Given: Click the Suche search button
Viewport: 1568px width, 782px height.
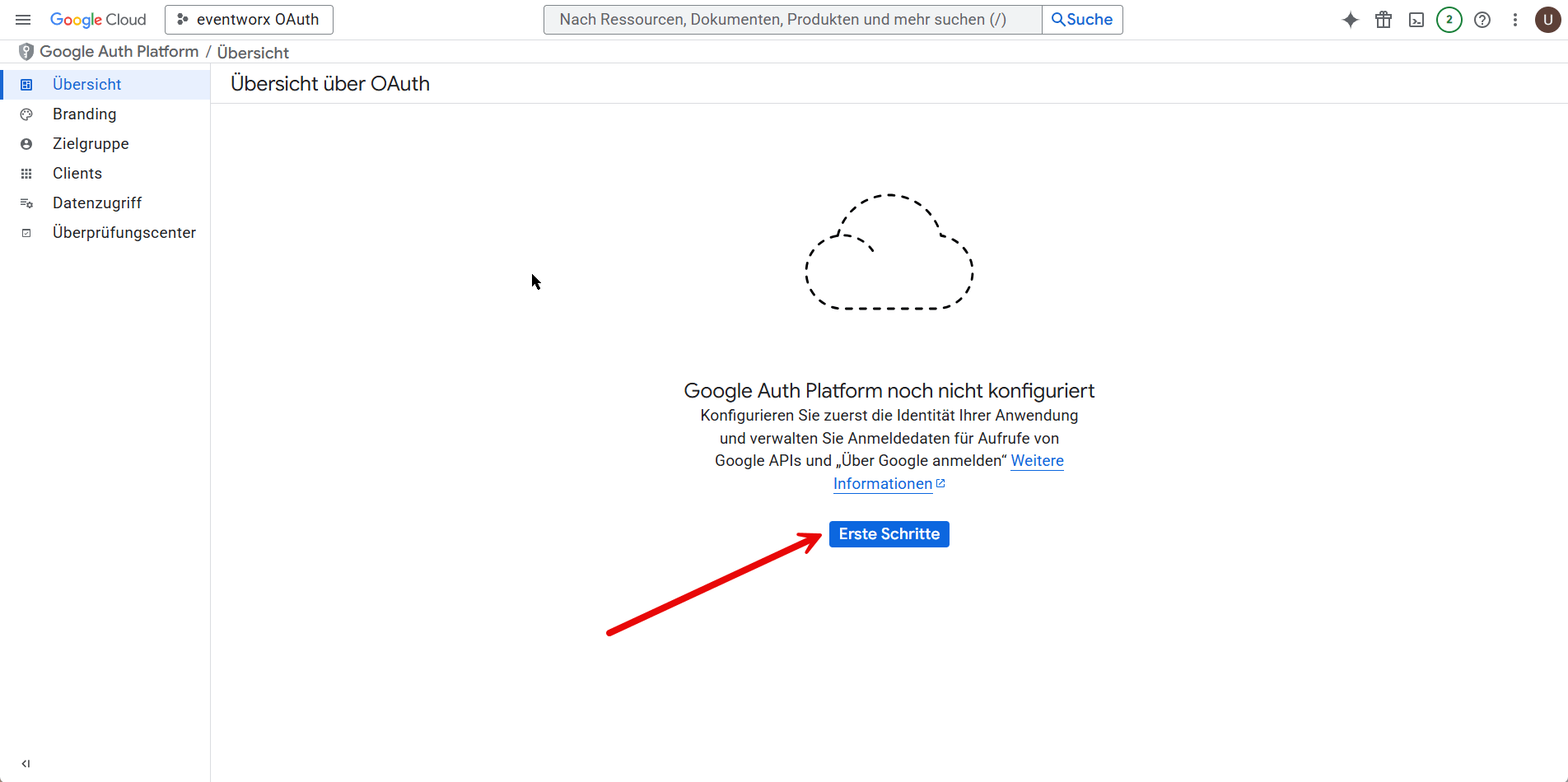Looking at the screenshot, I should tap(1082, 20).
